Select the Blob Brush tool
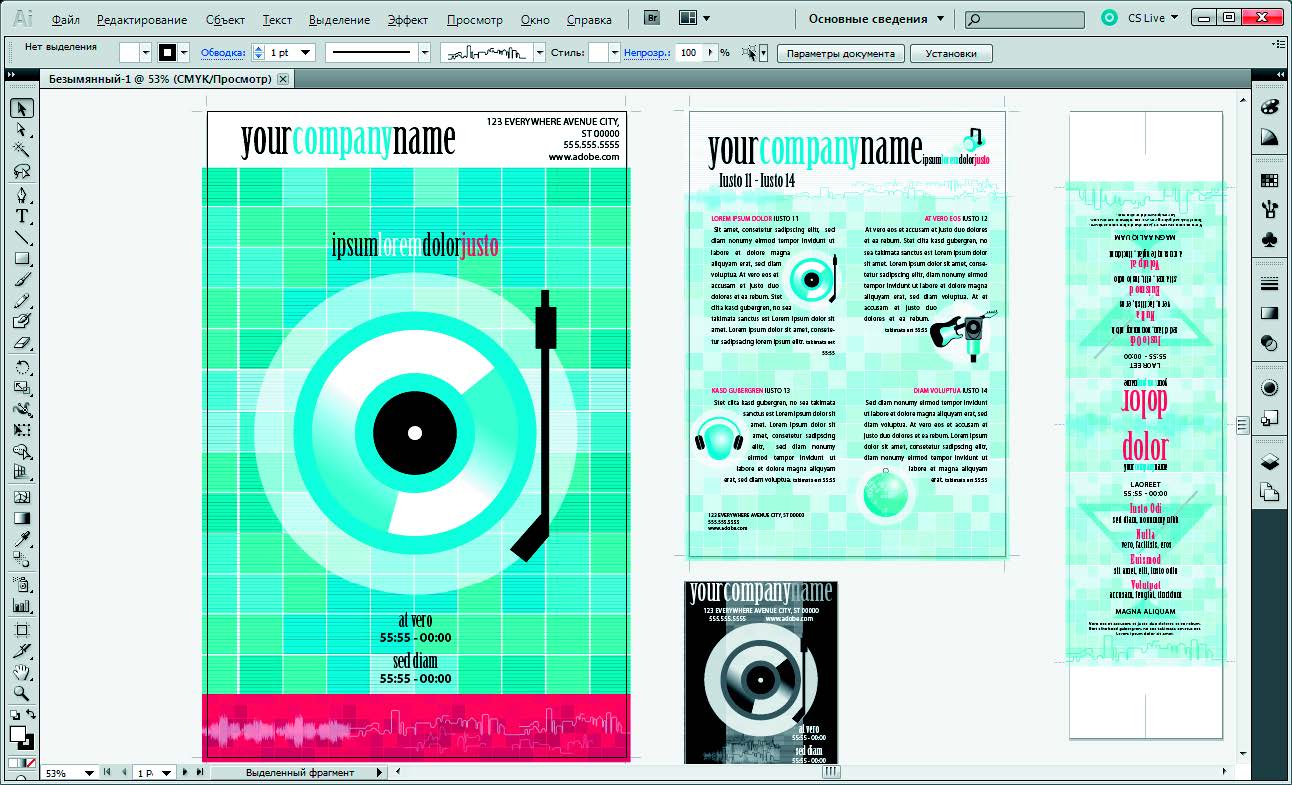 [22, 322]
